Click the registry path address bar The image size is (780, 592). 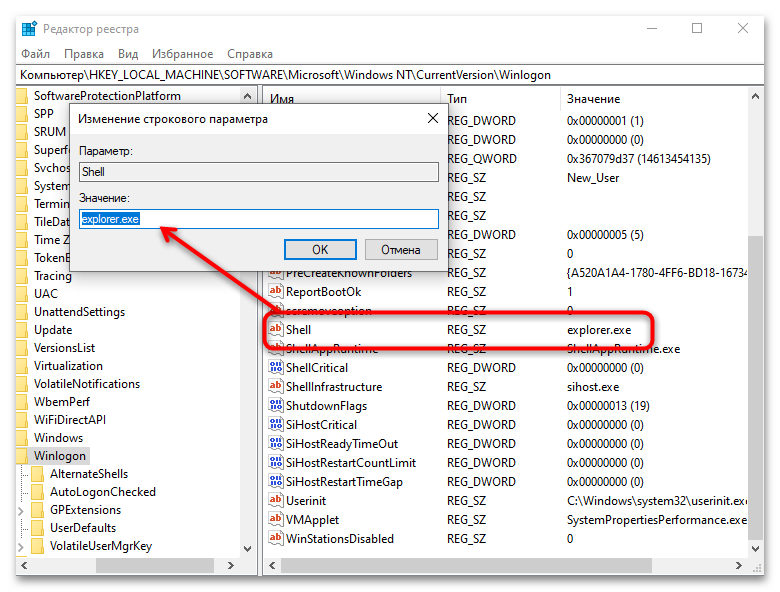coord(390,75)
